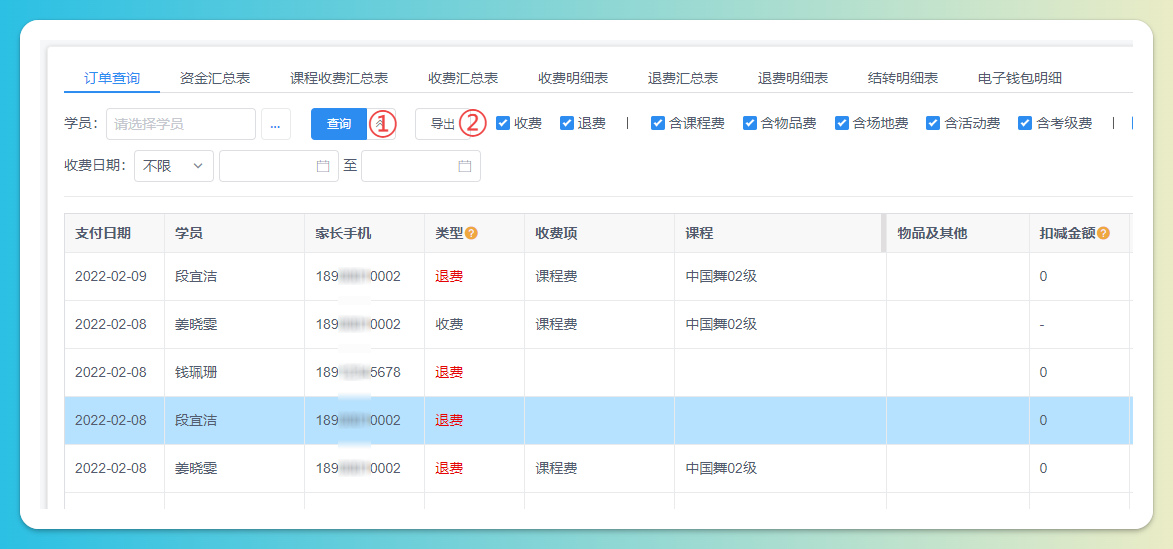Click 退费 in the 钱珮珊 row
The width and height of the screenshot is (1173, 549).
click(449, 372)
